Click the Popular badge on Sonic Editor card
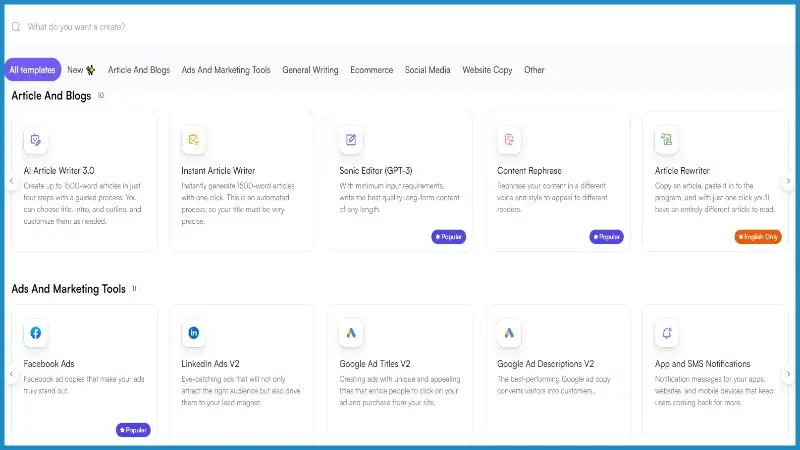This screenshot has width=800, height=450. [448, 237]
